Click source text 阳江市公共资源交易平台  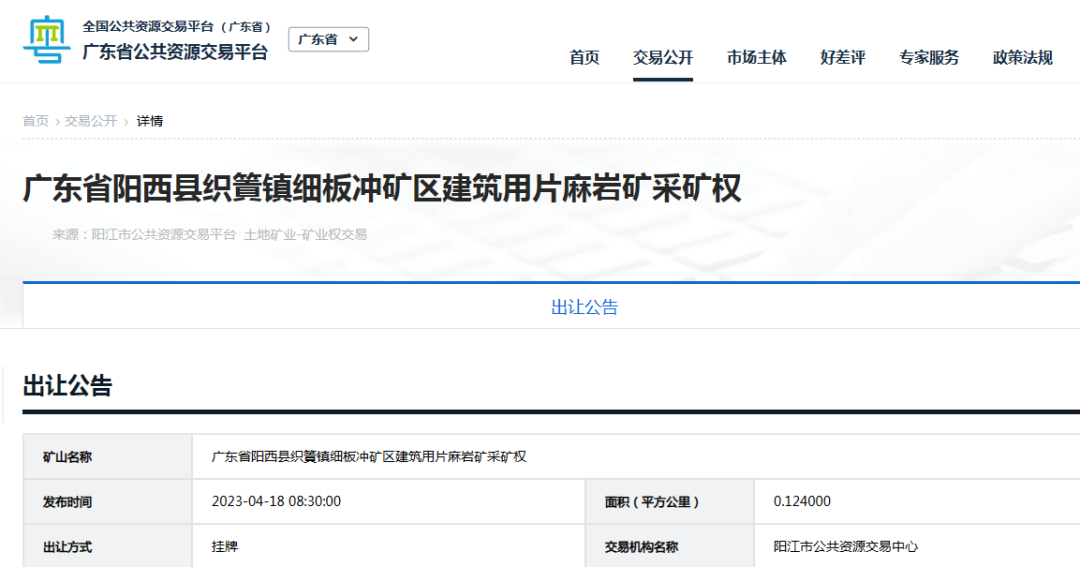coord(164,234)
